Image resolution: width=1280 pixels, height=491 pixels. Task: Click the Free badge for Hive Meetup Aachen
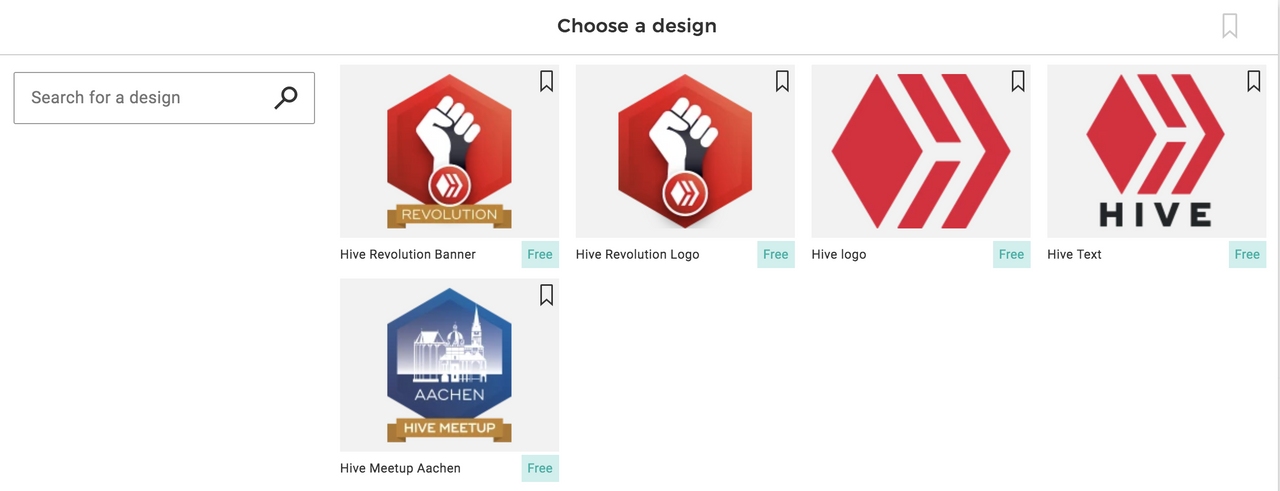(540, 468)
